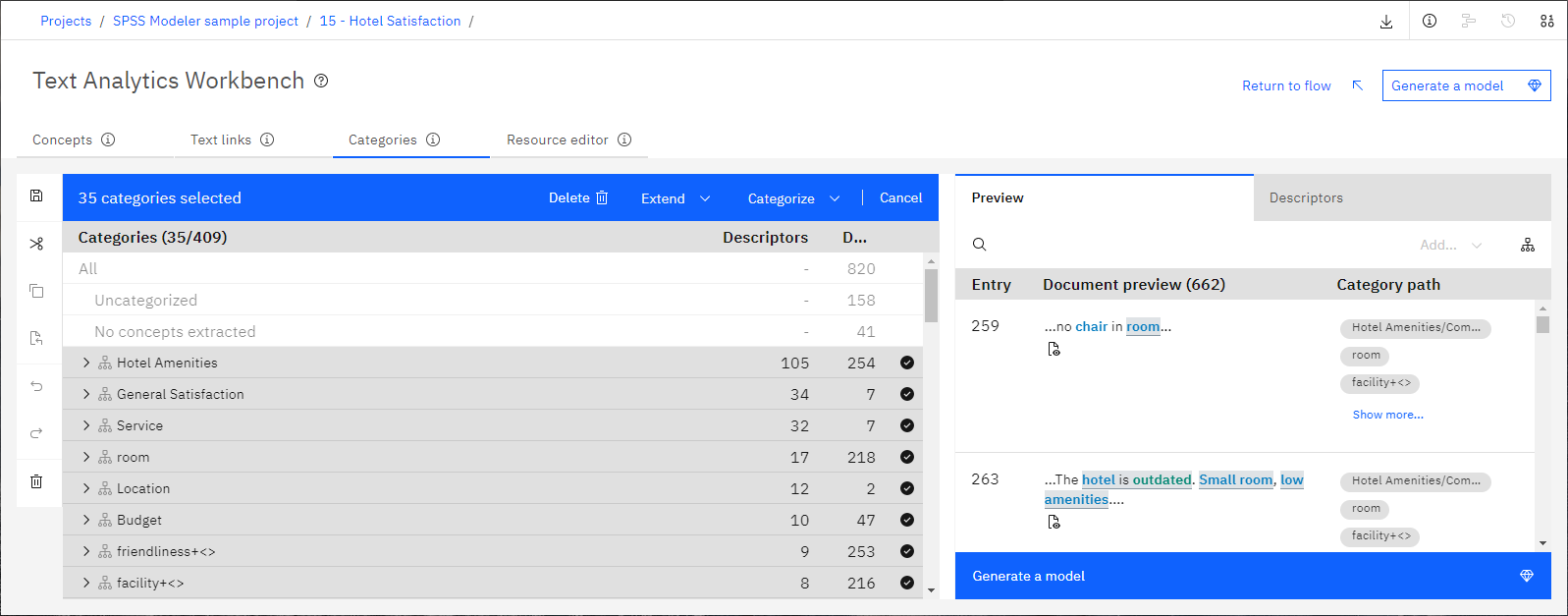Click the Return to flow link
This screenshot has height=616, width=1568.
(x=1286, y=85)
